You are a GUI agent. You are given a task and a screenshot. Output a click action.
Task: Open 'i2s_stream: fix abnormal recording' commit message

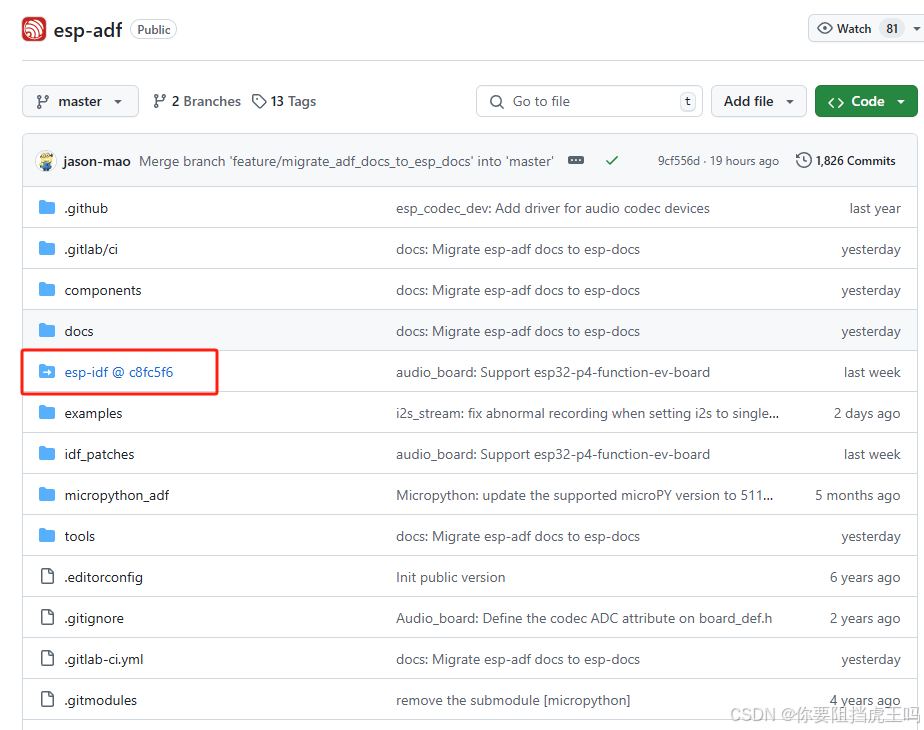coord(587,413)
